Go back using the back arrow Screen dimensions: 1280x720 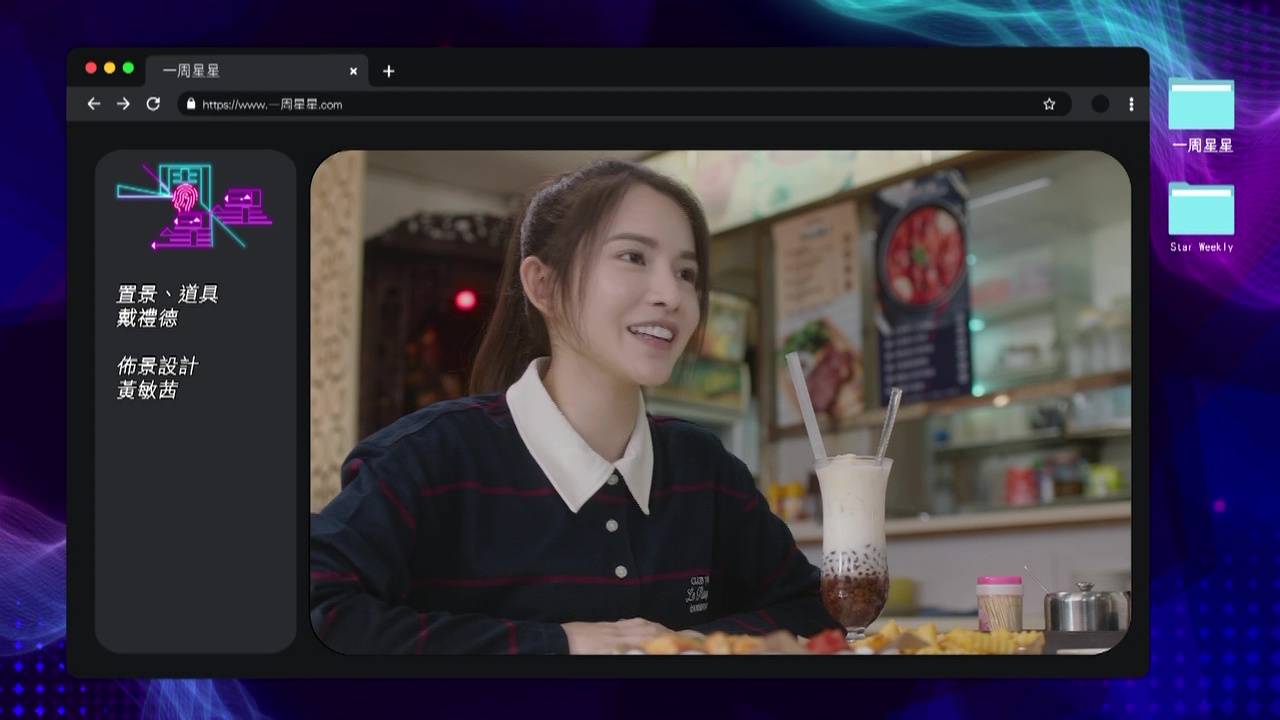click(94, 104)
